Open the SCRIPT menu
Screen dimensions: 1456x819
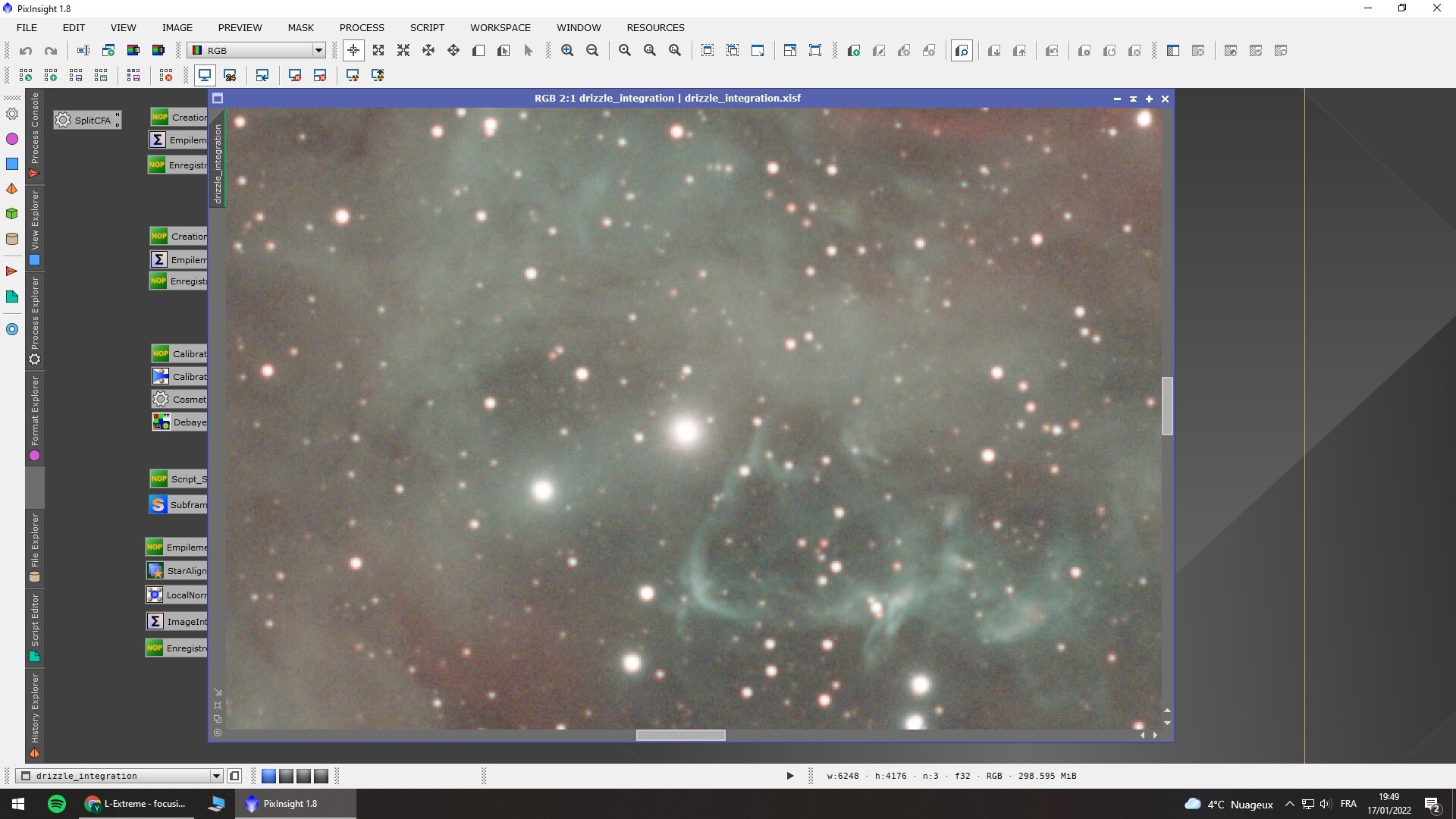(x=427, y=27)
